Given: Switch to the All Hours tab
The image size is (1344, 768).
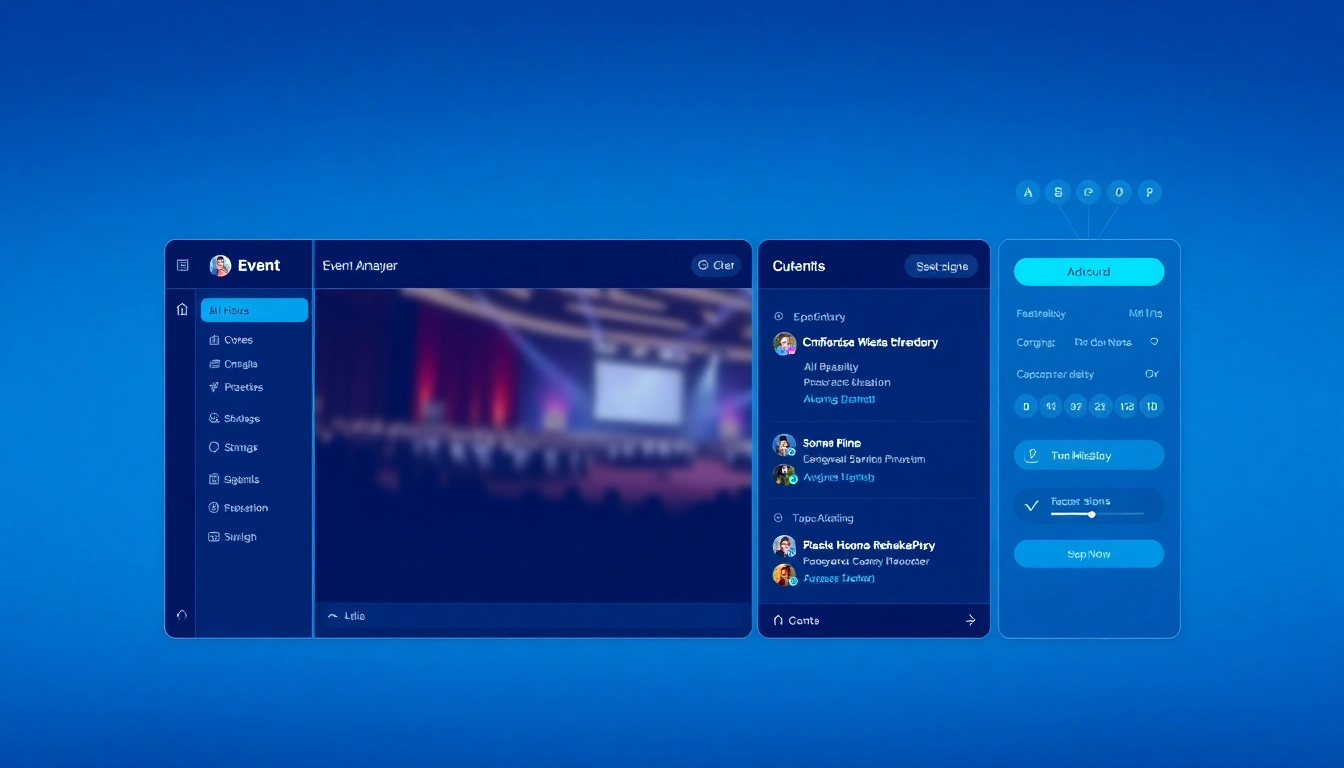Looking at the screenshot, I should tap(254, 310).
